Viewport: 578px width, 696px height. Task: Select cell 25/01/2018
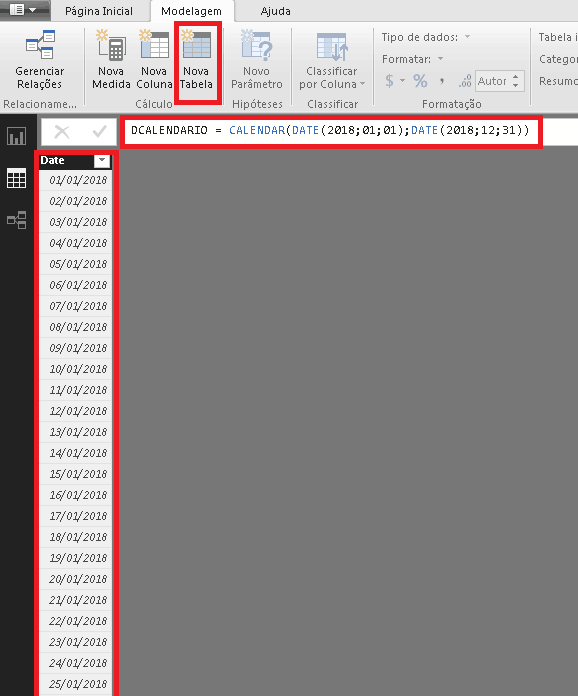(x=75, y=684)
